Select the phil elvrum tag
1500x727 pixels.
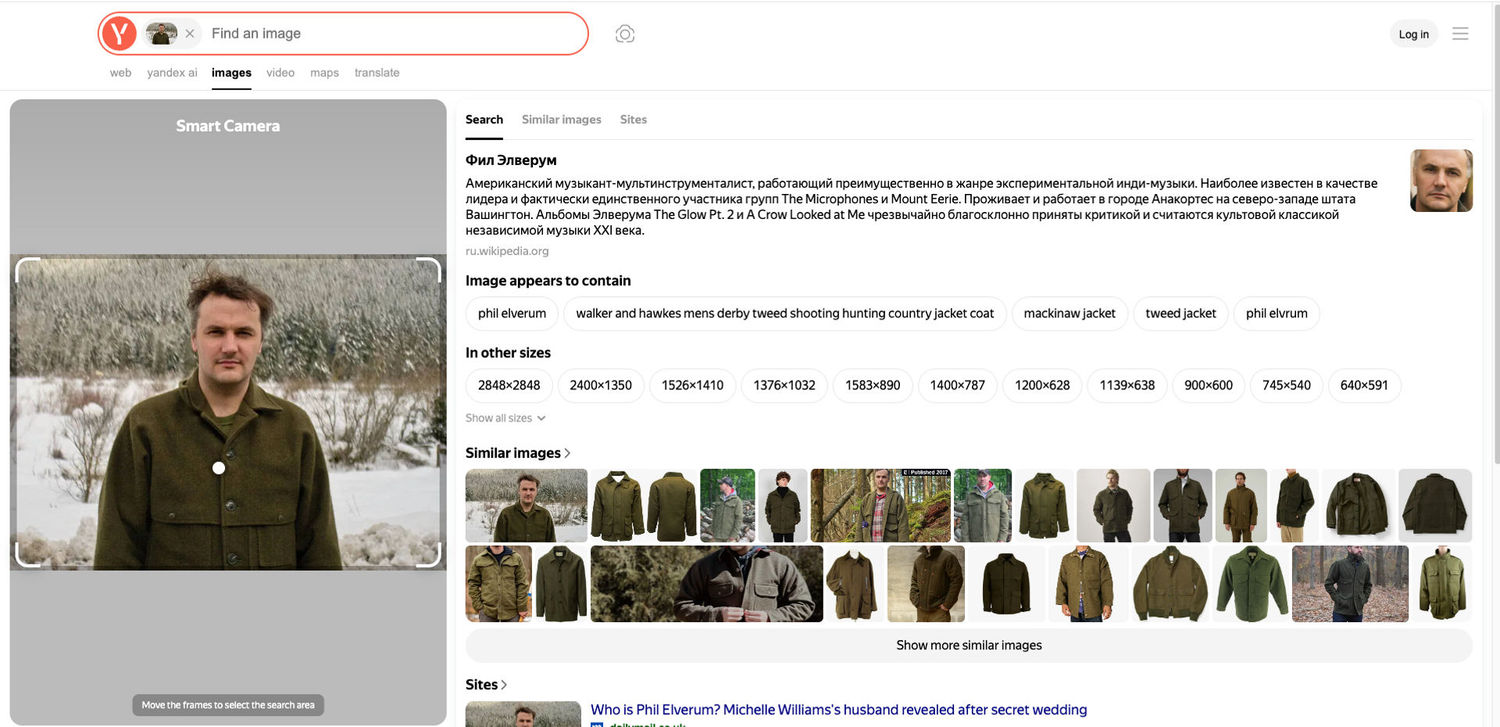[x=1277, y=313]
